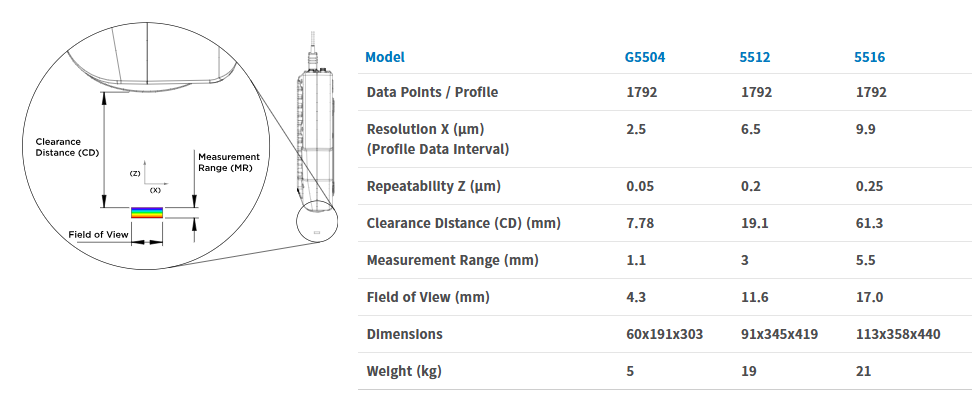Select the Weight (kg) row label

tap(404, 371)
